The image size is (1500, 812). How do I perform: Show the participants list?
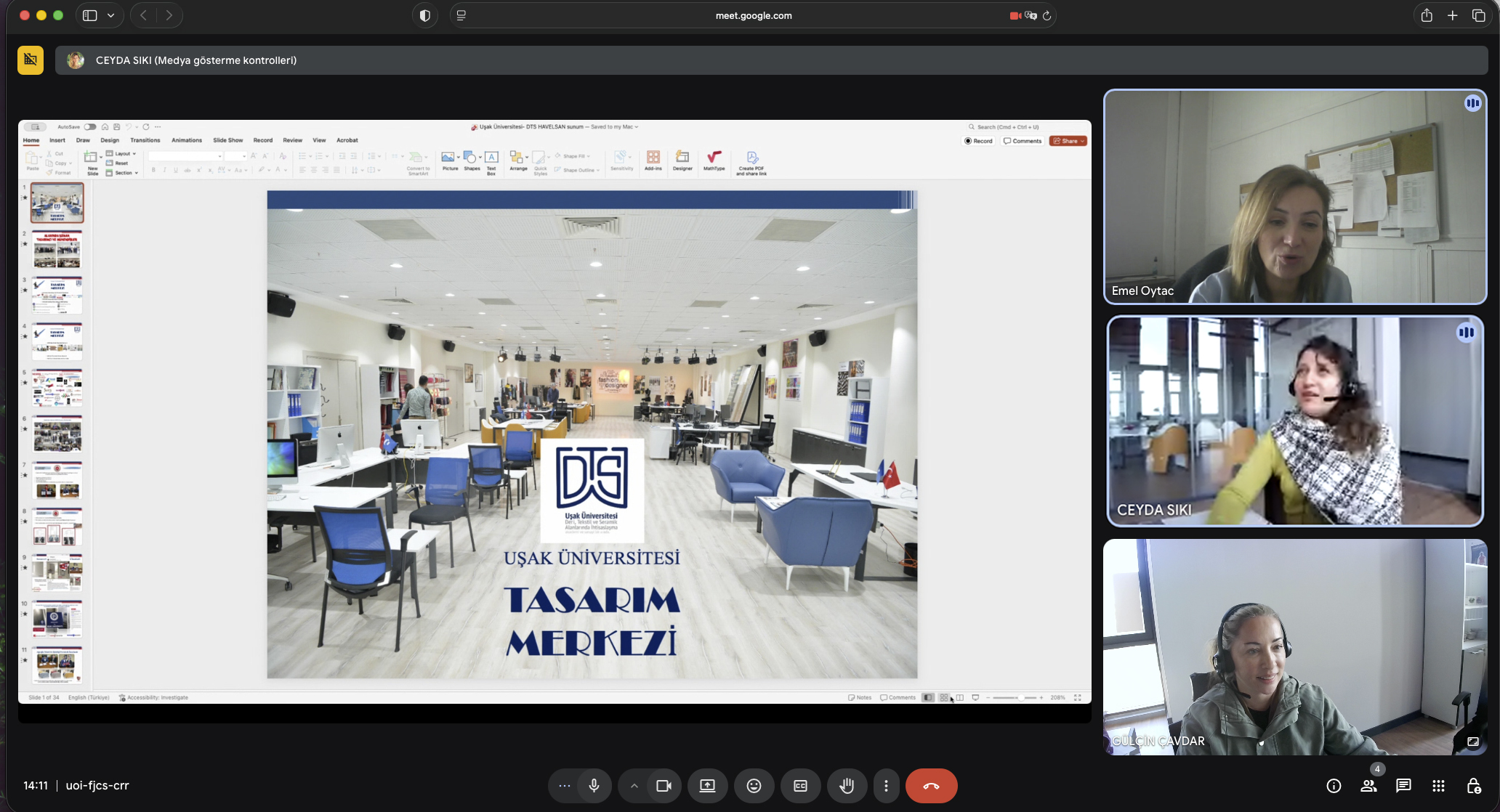tap(1368, 786)
